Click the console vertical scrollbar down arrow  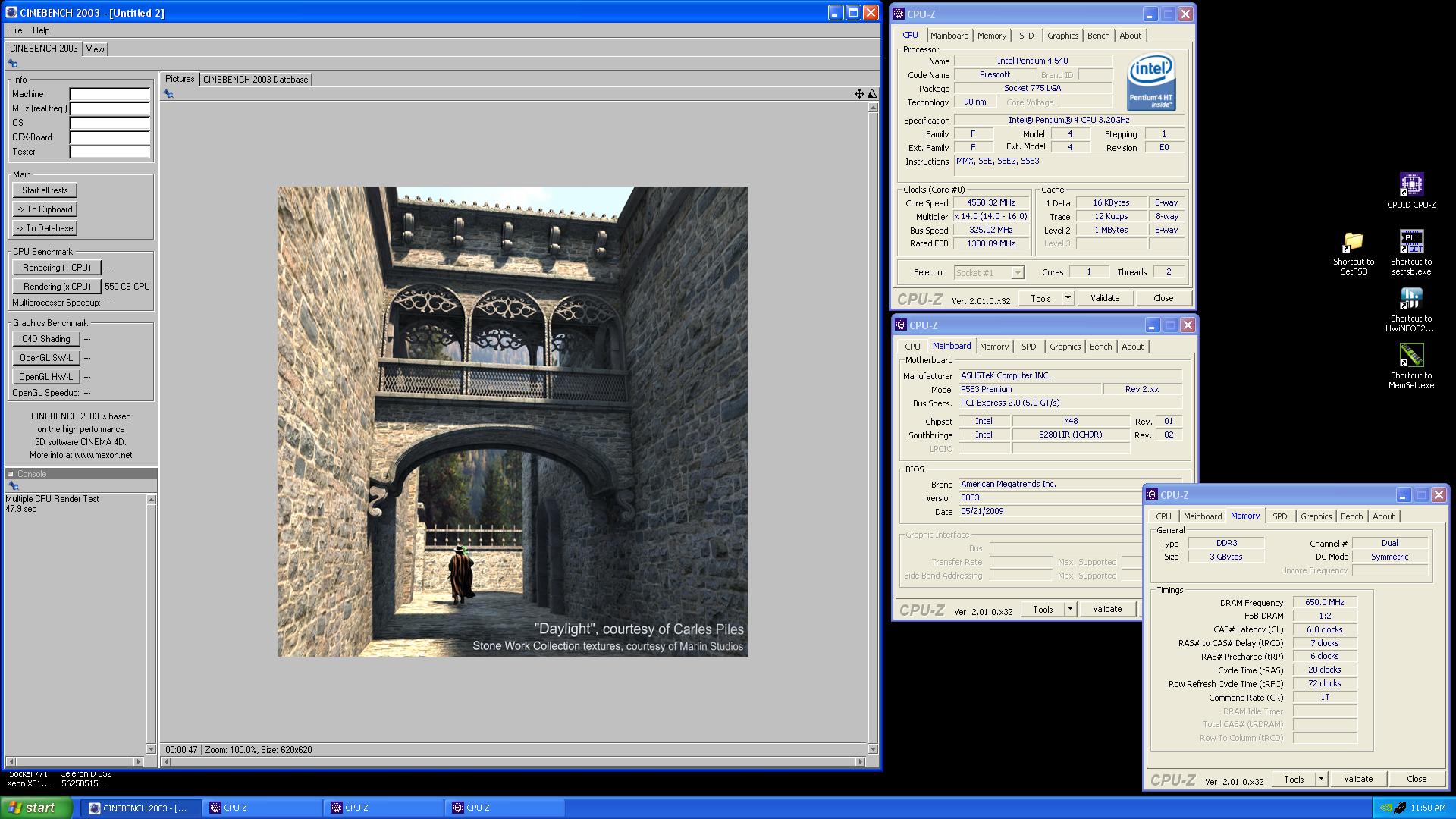(x=151, y=749)
